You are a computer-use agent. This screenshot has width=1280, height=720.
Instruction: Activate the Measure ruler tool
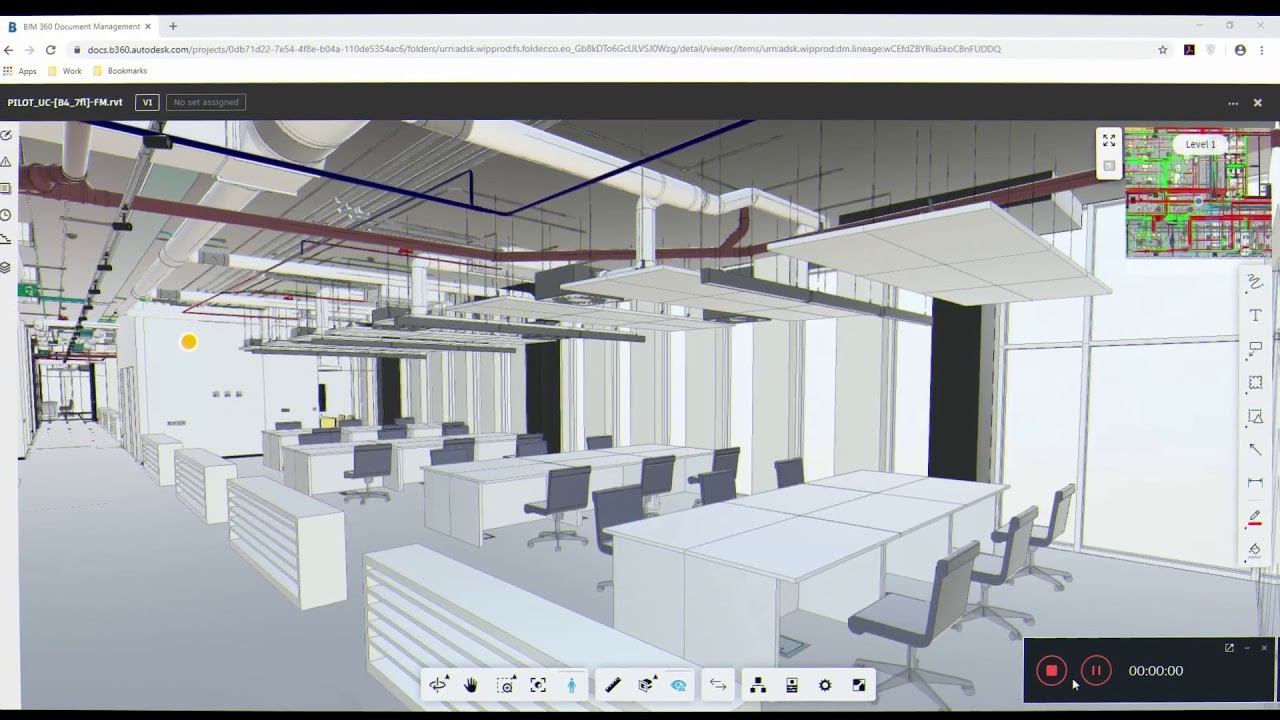[613, 685]
